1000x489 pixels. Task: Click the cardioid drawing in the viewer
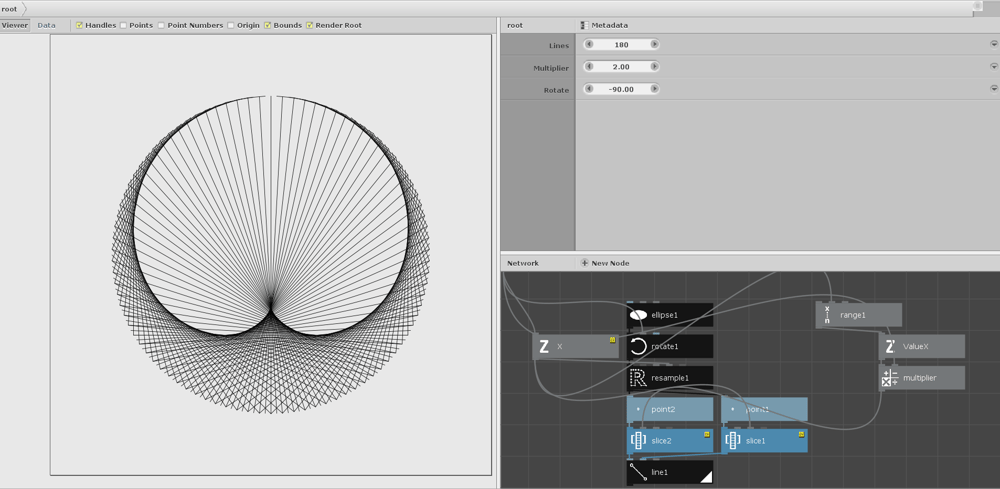pos(271,254)
